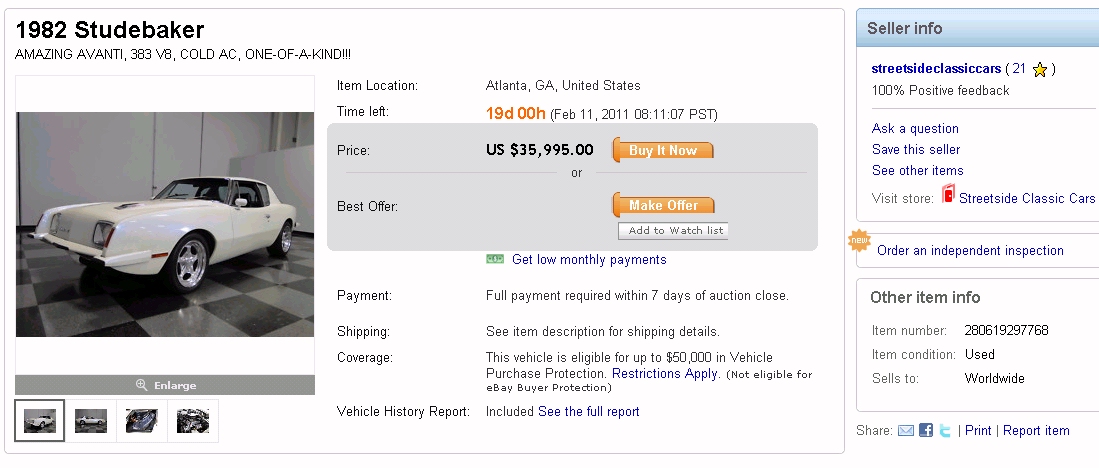Click the seller's yellow feedback star
The height and width of the screenshot is (468, 1099).
1040,69
